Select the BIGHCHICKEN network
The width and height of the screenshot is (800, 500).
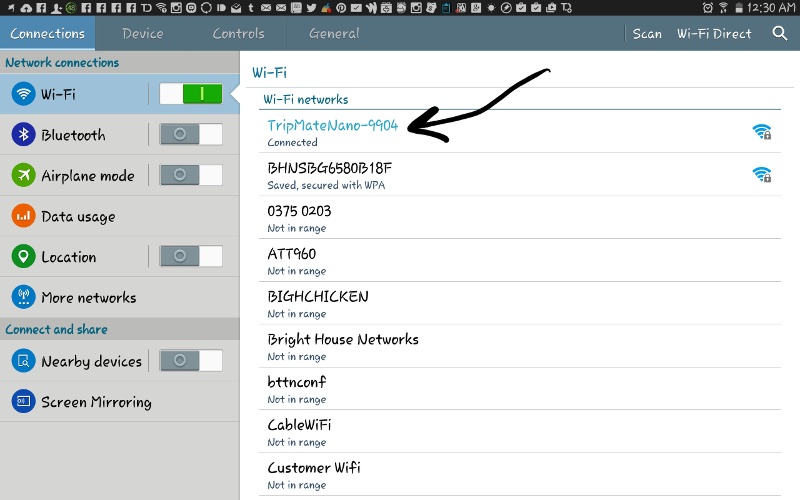point(519,303)
